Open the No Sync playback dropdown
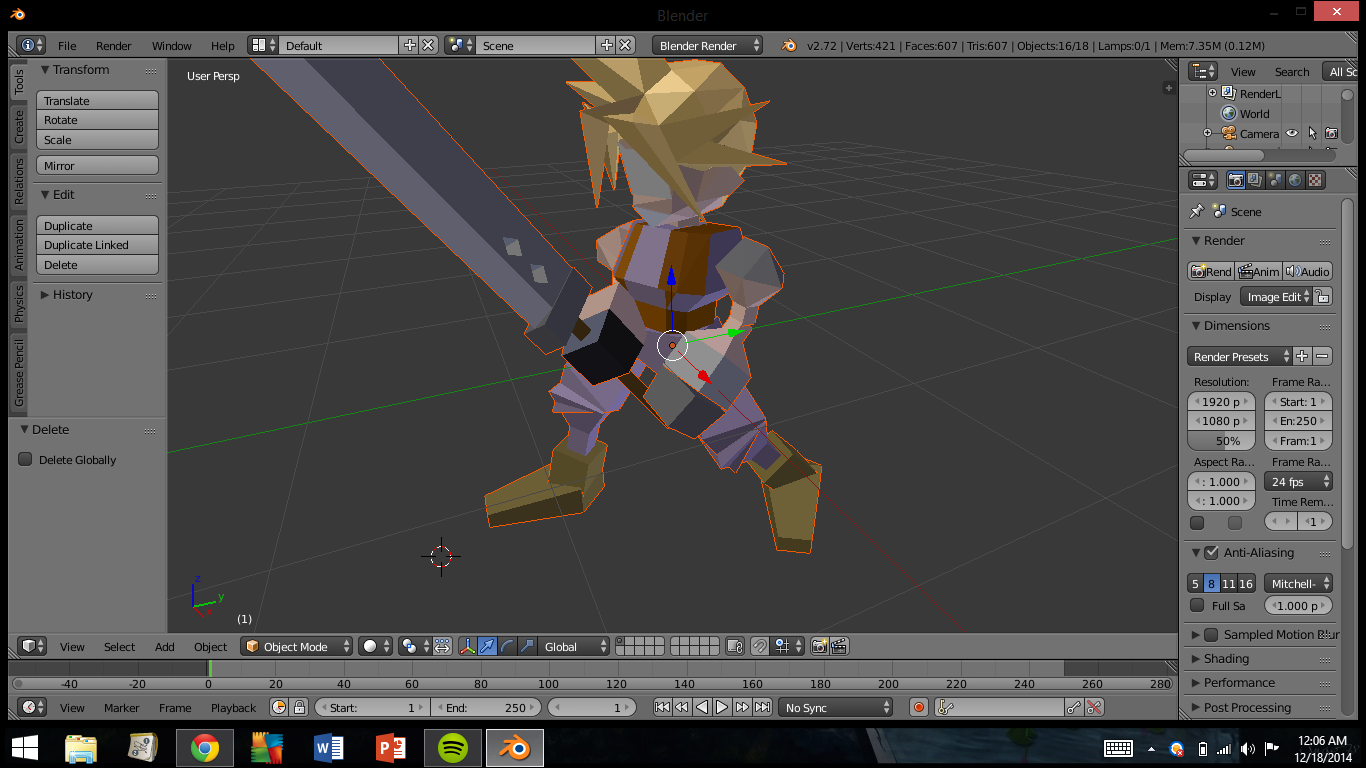 [835, 707]
